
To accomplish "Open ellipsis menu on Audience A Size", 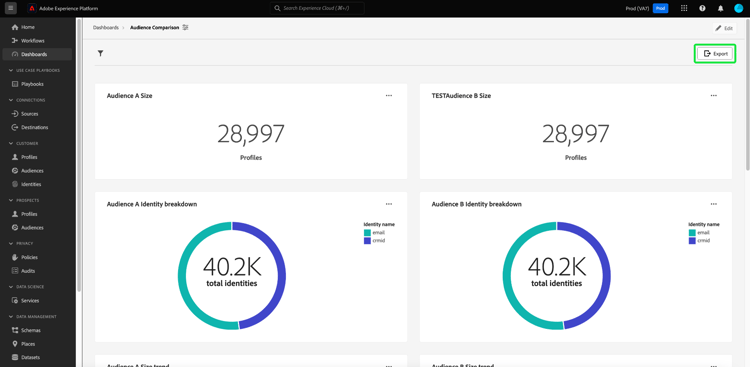I will tap(389, 96).
